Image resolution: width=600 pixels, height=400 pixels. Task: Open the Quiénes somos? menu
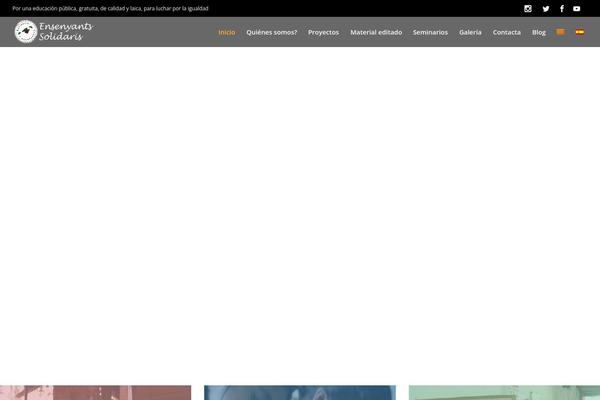point(272,32)
